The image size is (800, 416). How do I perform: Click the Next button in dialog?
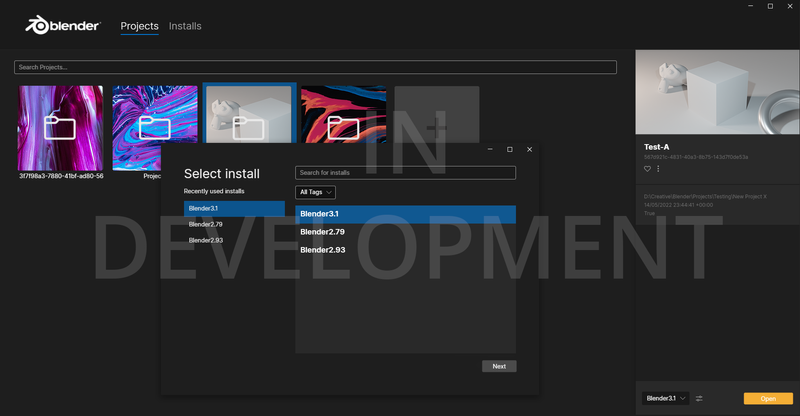tap(499, 366)
